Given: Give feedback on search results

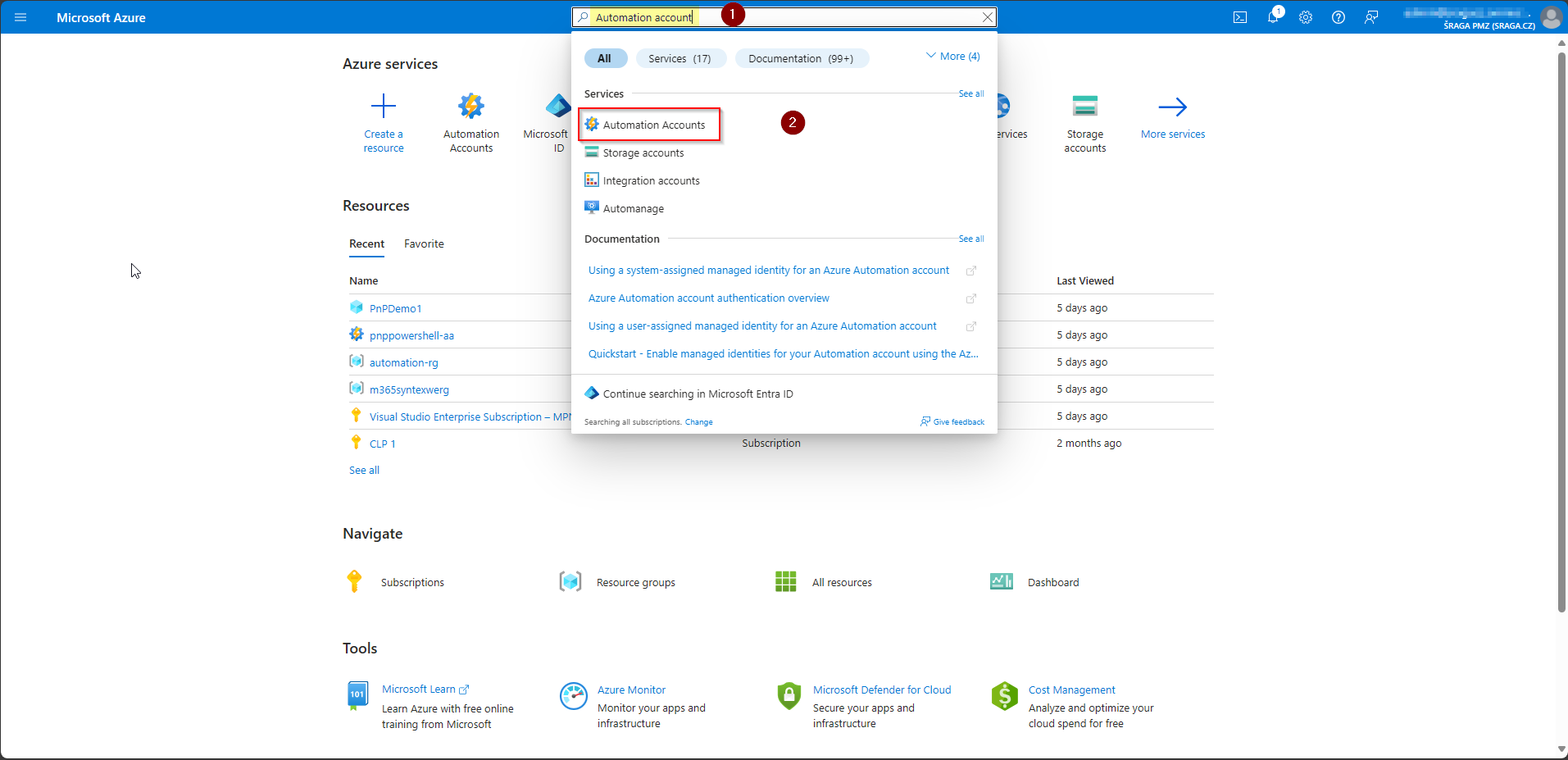Looking at the screenshot, I should 952,421.
